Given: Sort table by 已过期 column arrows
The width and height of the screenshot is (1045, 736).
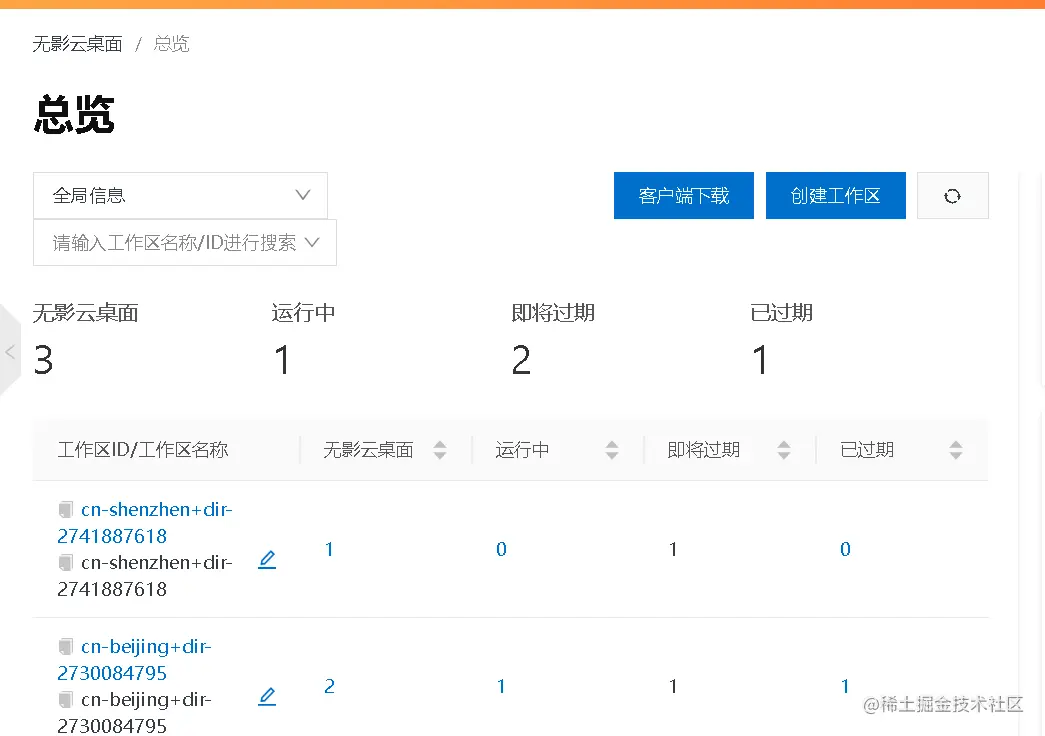Looking at the screenshot, I should point(956,450).
